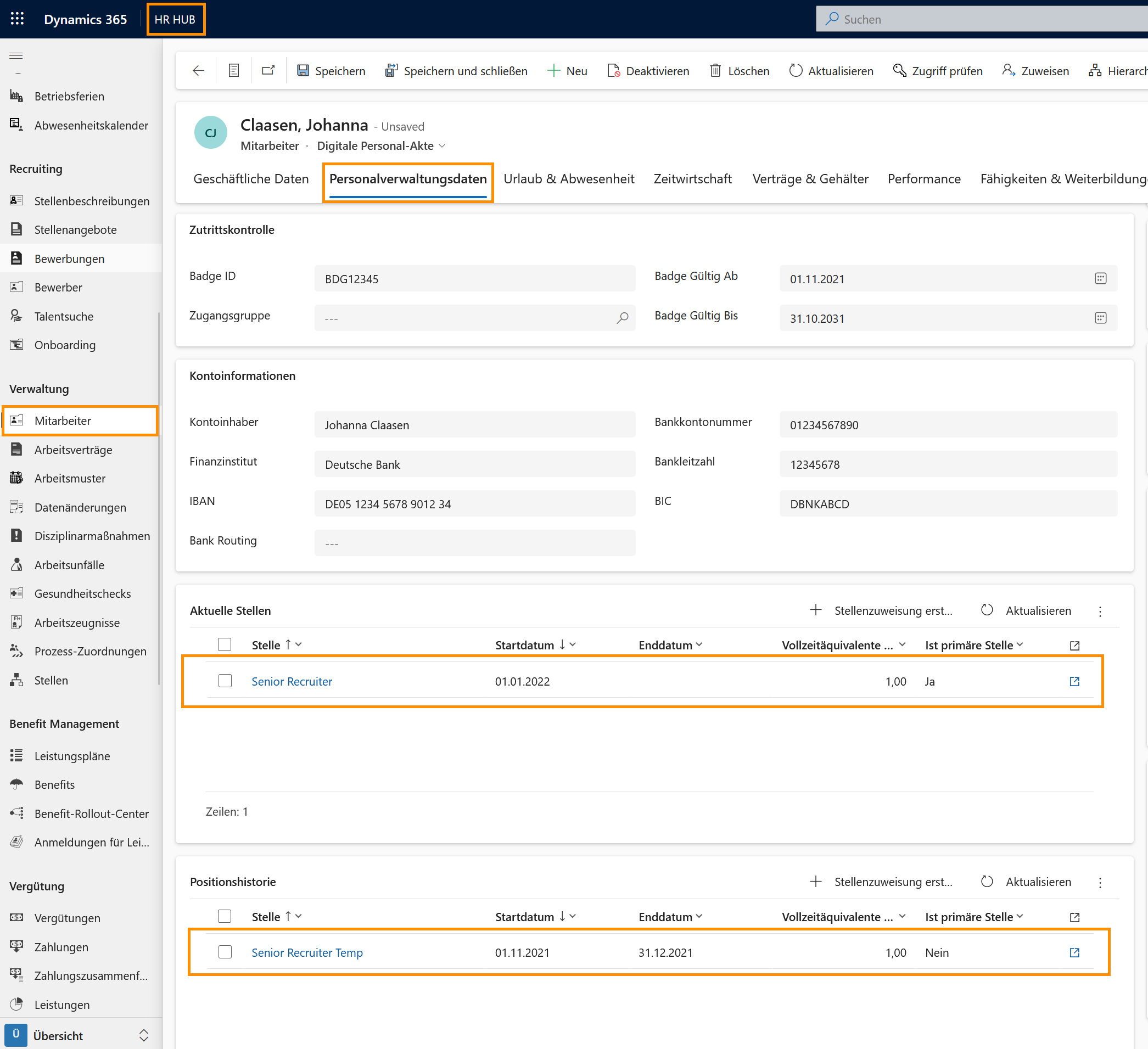Expand Digitale Personal-Akte form selector
The height and width of the screenshot is (1049, 1148).
[x=441, y=146]
